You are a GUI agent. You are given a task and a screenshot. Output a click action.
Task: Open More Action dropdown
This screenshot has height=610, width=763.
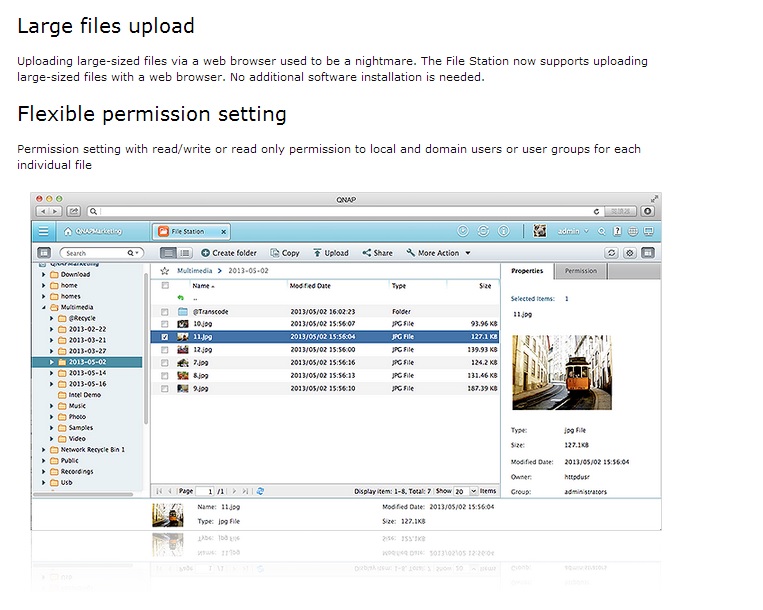438,253
